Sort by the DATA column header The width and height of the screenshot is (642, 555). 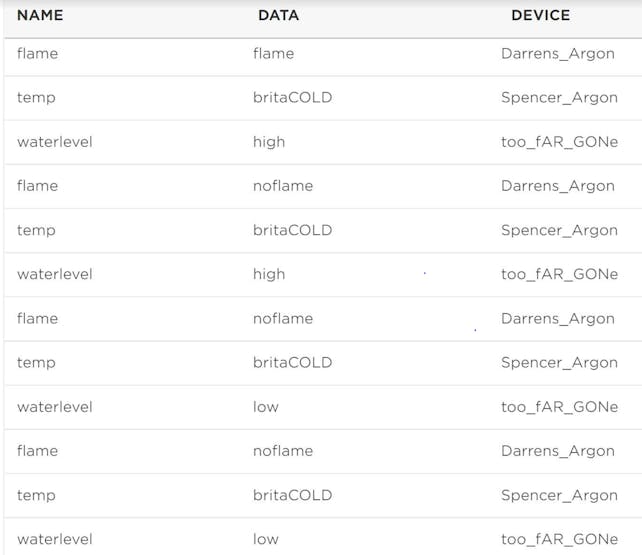pos(278,15)
